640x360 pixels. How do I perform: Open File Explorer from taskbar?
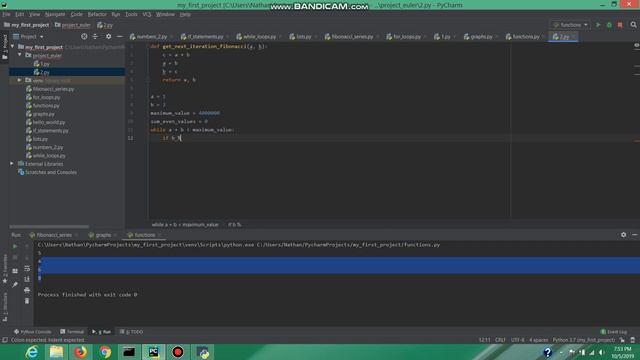(x=56, y=352)
